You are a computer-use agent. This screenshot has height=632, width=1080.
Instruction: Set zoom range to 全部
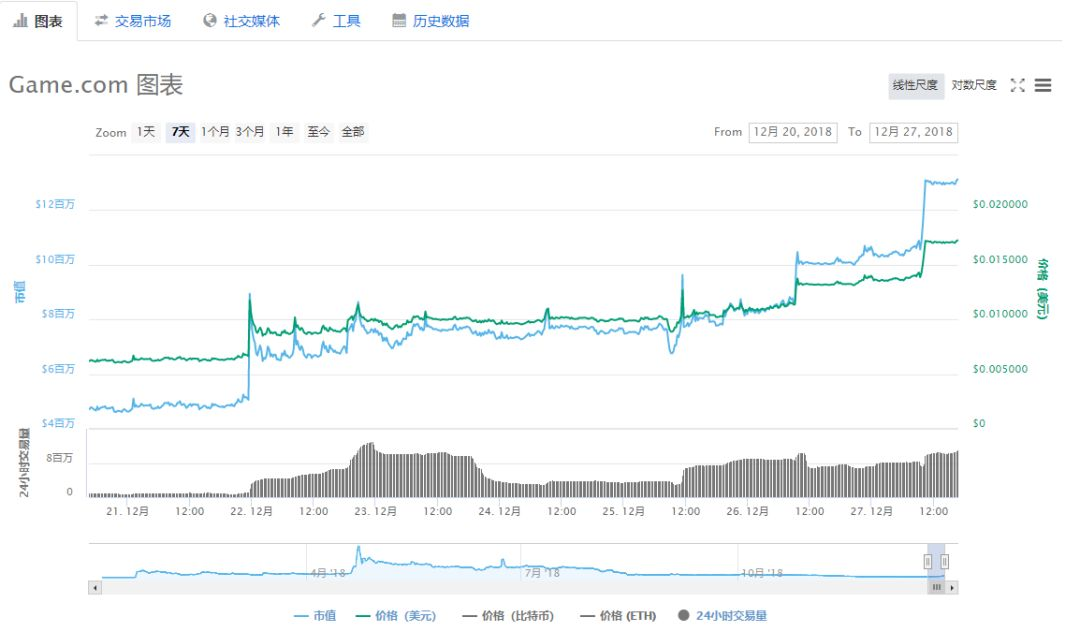pos(353,131)
